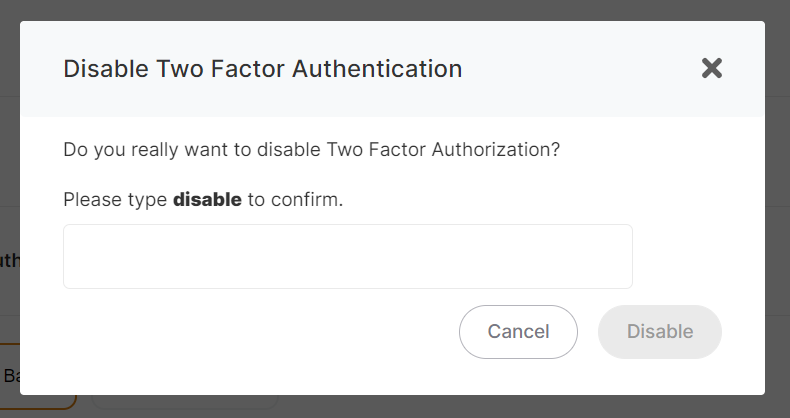Click empty footer space left of Cancel button

point(250,332)
